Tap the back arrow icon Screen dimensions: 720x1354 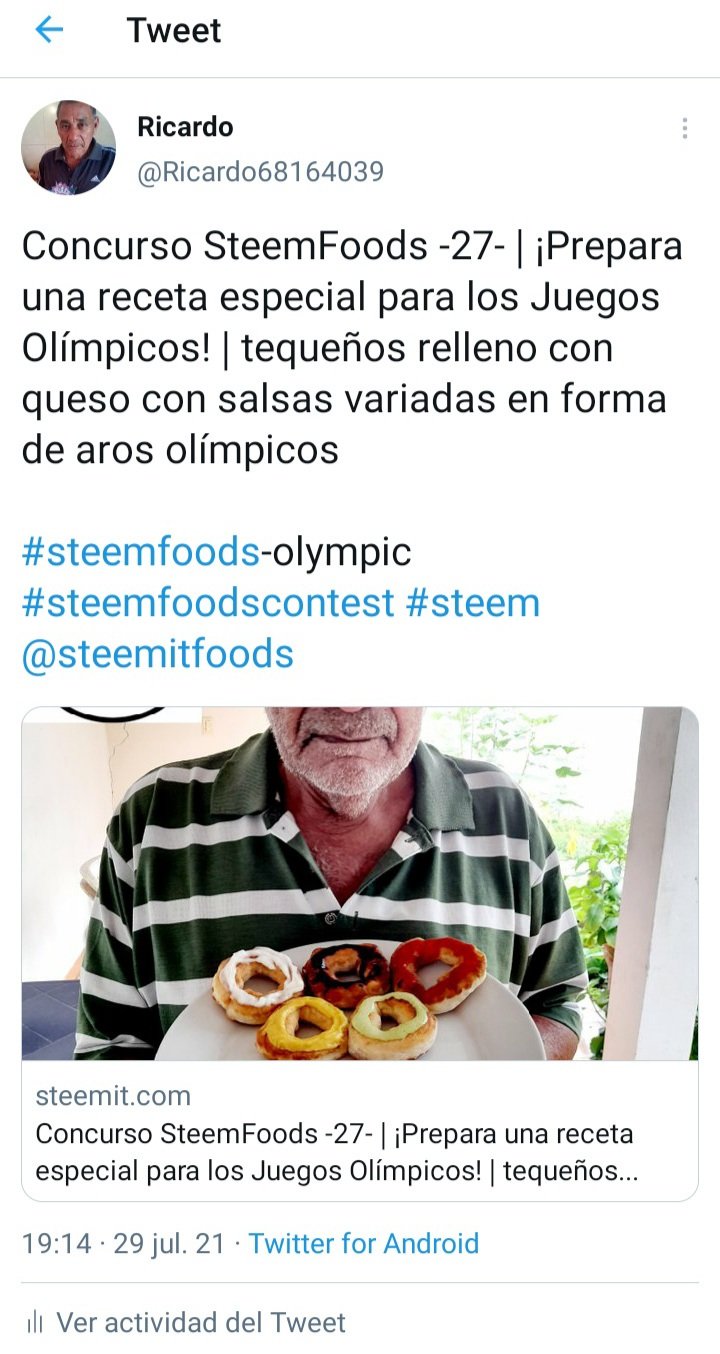(49, 30)
